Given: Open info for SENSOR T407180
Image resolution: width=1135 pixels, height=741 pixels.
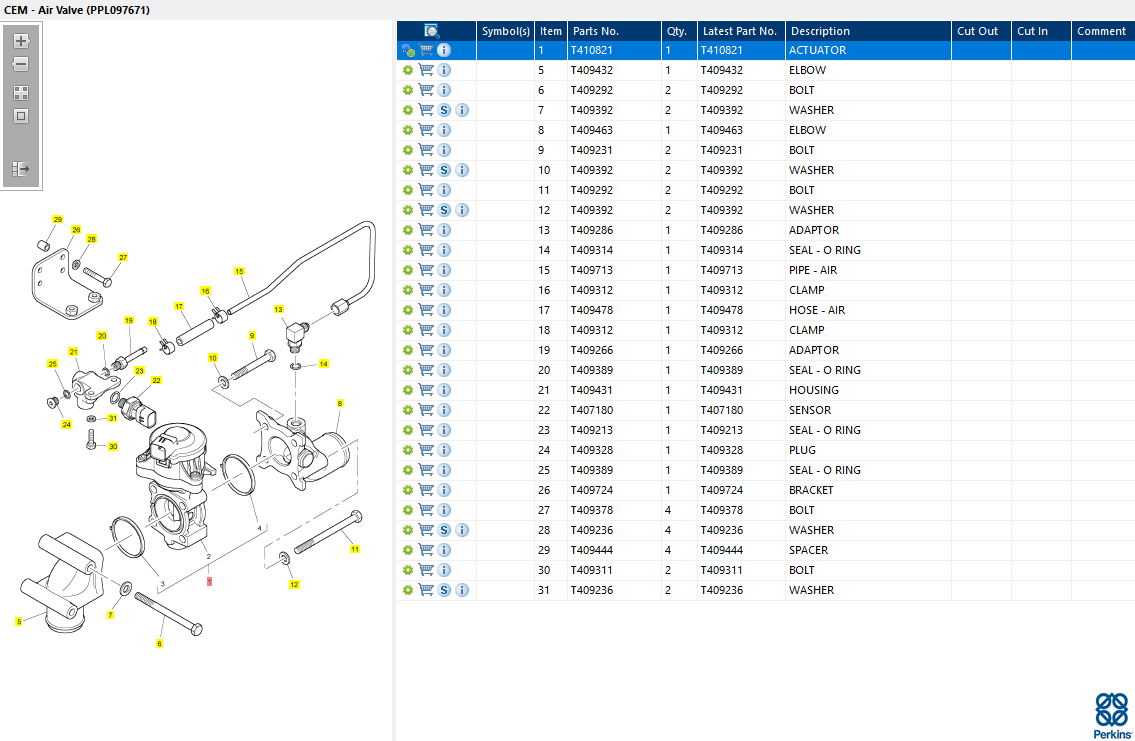Looking at the screenshot, I should click(x=444, y=410).
